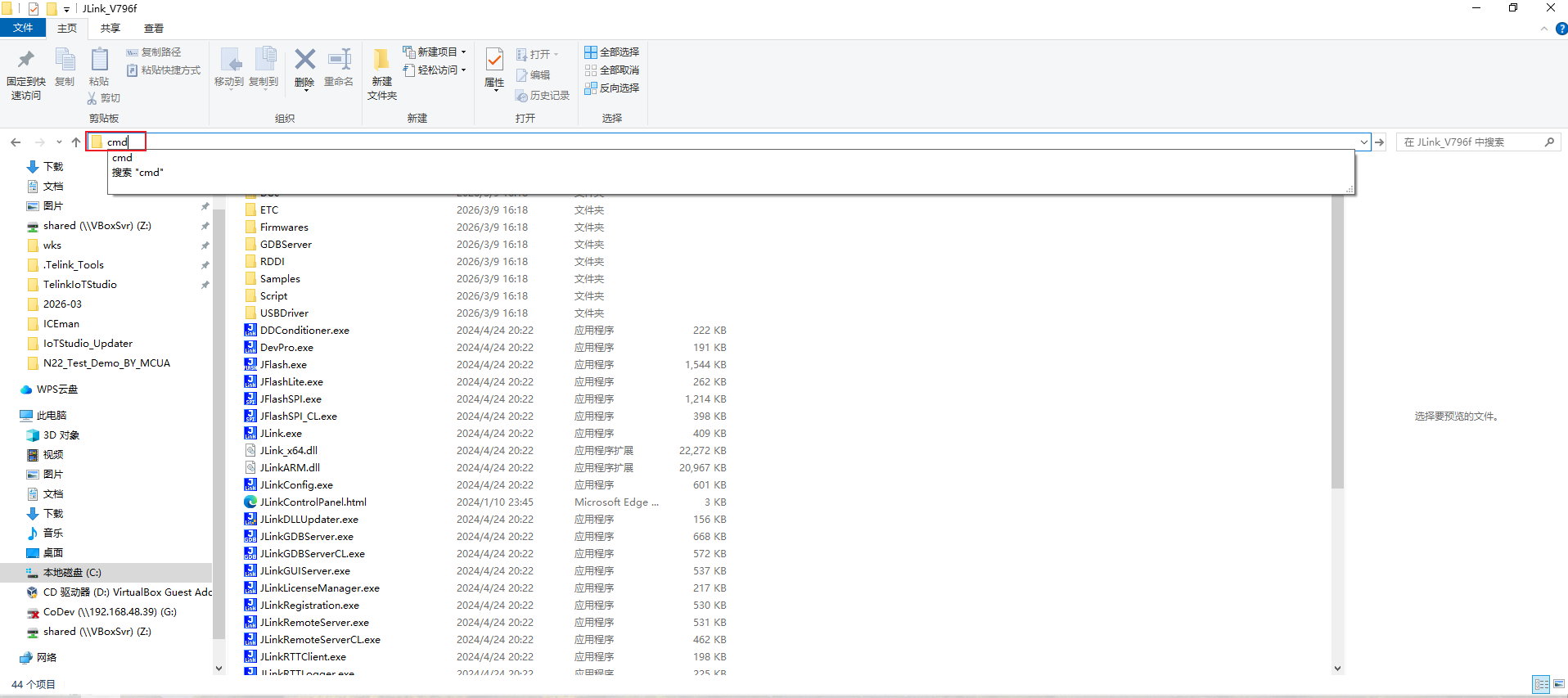
Task: Click the Go arrow beside address bar
Action: click(x=1380, y=142)
